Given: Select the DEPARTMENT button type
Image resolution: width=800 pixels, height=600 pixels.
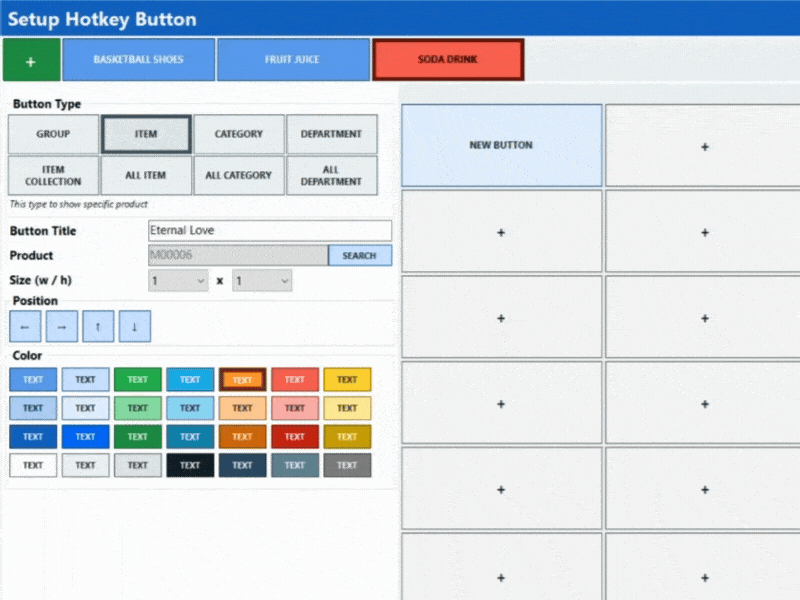Looking at the screenshot, I should (331, 134).
